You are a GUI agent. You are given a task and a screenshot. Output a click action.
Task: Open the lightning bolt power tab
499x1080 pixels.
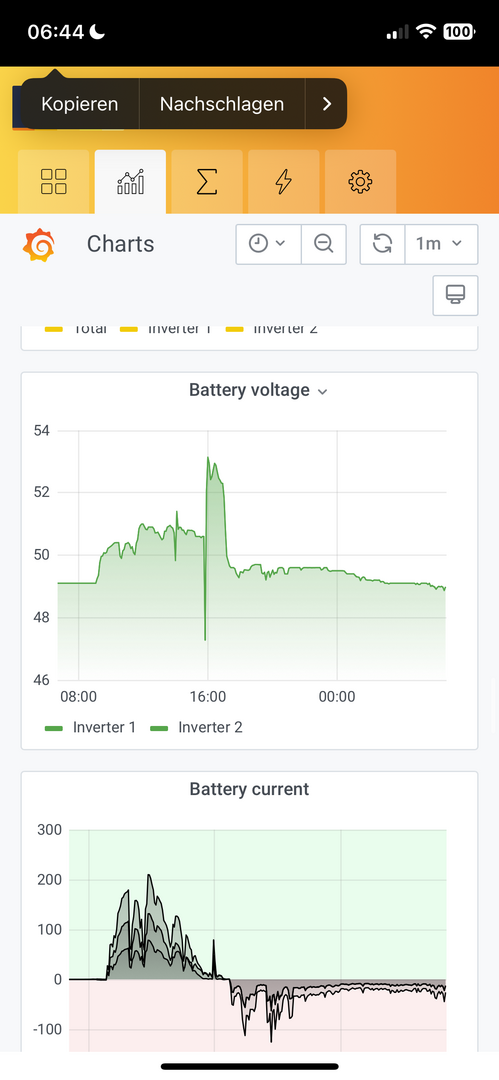pyautogui.click(x=283, y=182)
